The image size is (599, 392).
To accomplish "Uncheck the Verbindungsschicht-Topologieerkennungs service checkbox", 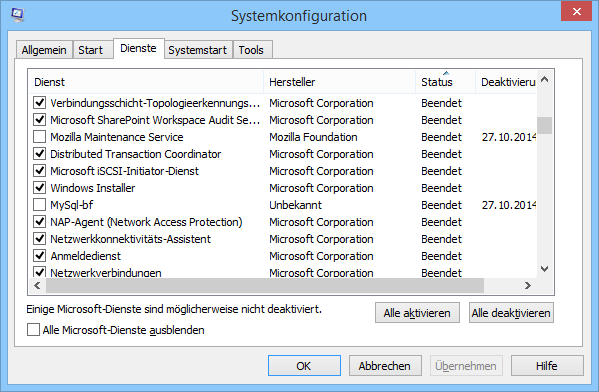I will (x=39, y=103).
